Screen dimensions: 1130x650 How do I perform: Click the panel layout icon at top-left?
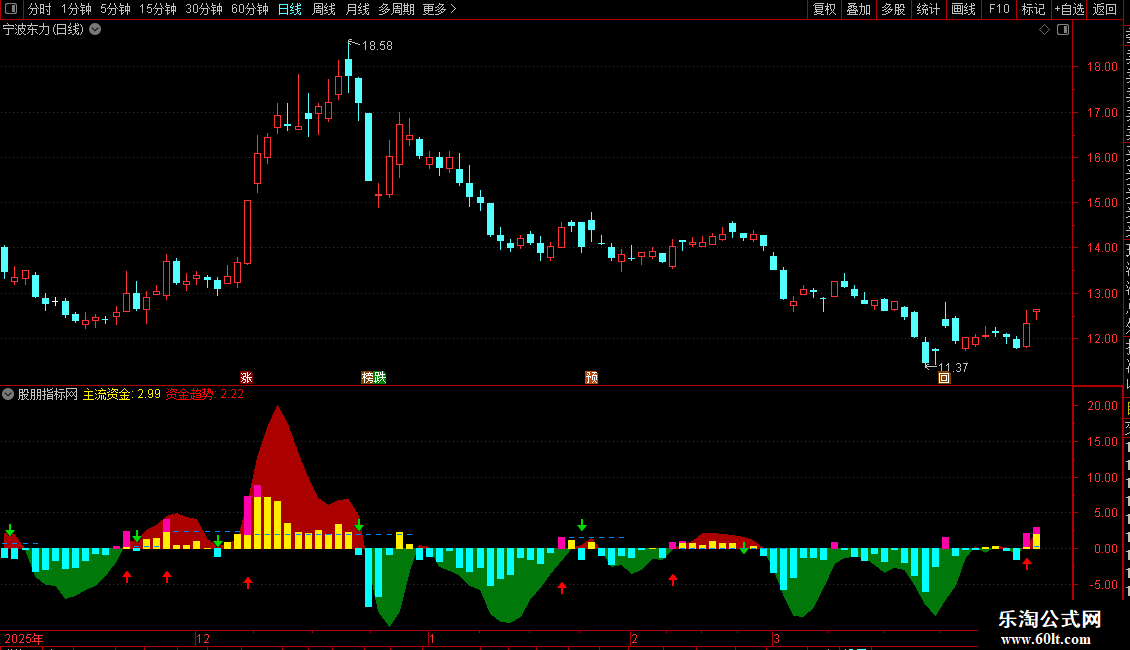coord(11,9)
